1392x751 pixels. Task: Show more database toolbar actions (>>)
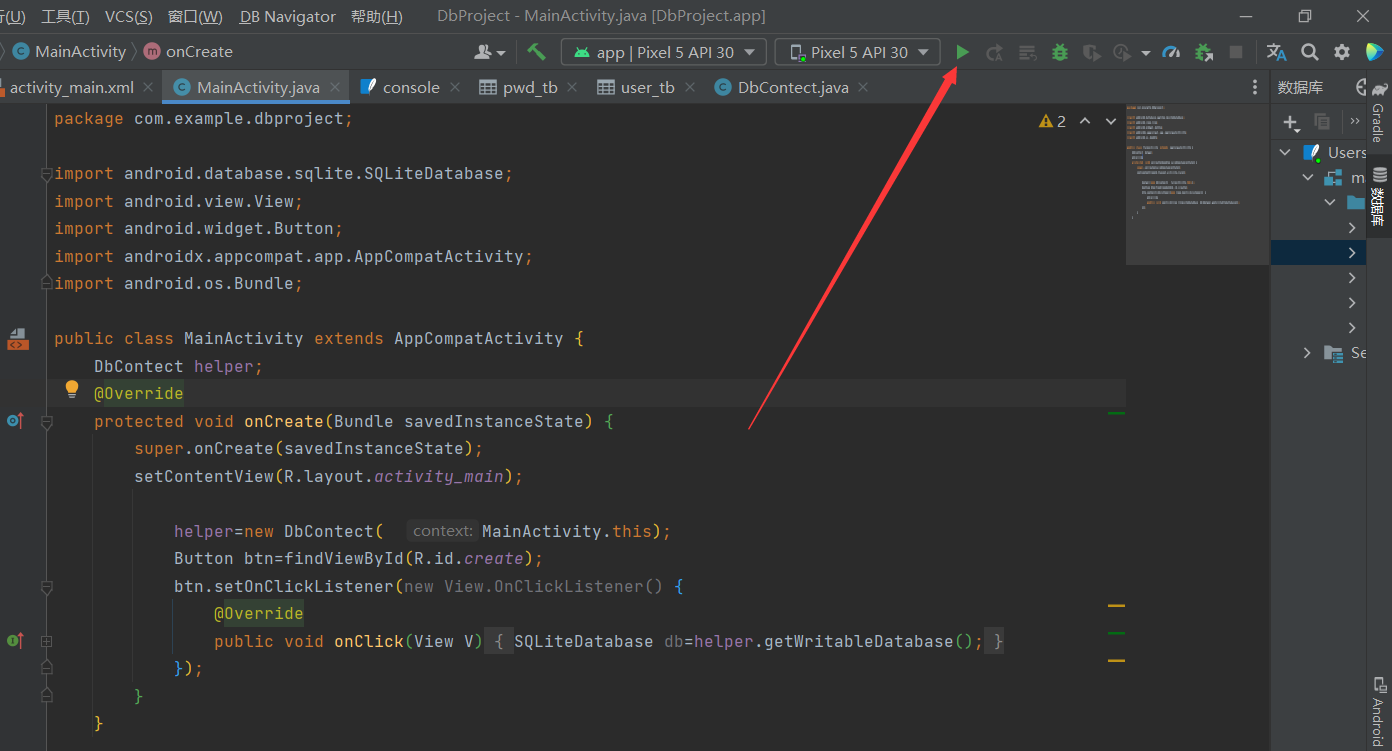coord(1354,121)
